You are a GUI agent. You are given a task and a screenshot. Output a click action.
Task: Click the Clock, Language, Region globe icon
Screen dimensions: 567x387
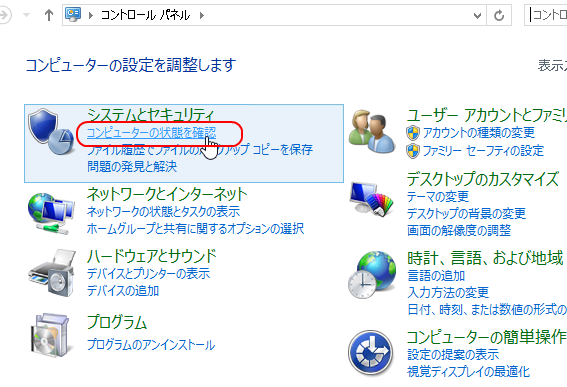tap(372, 275)
